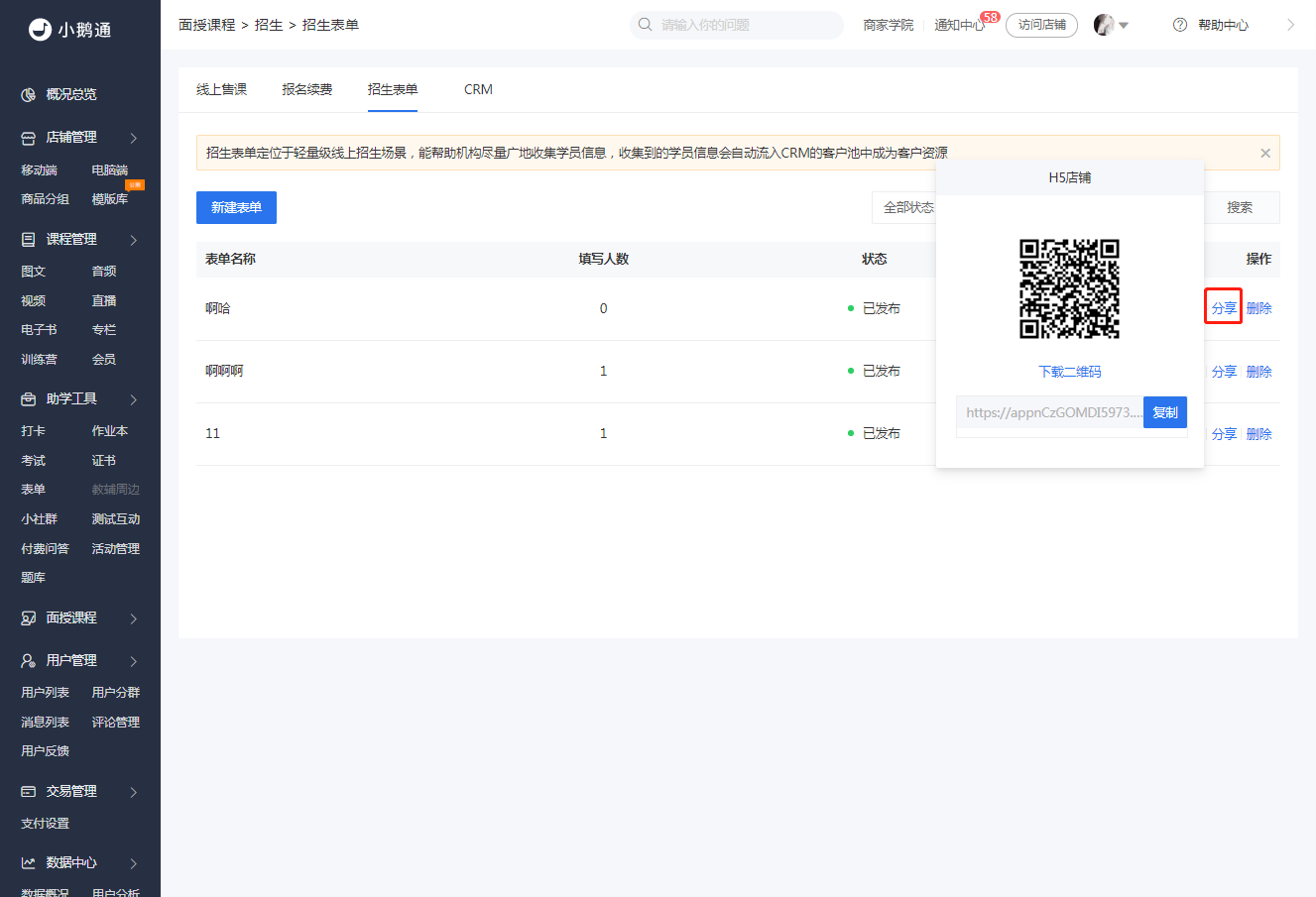
Task: Open the avatar account dropdown arrow
Action: coord(1124,26)
